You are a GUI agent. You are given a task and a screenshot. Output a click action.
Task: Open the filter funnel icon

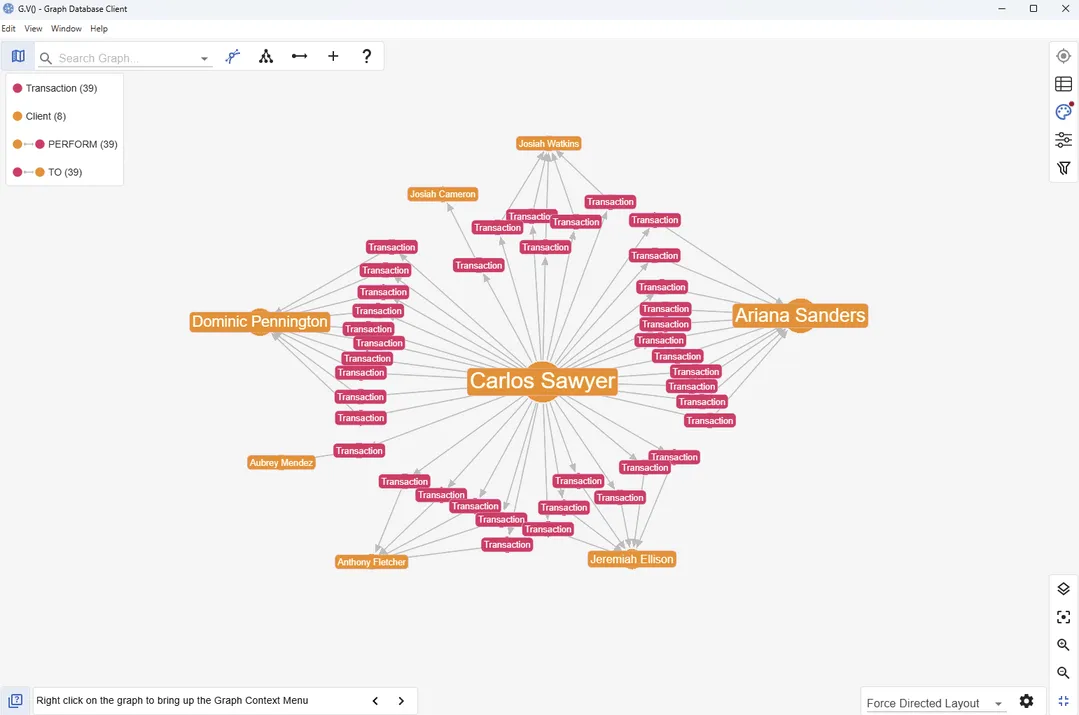click(1063, 168)
